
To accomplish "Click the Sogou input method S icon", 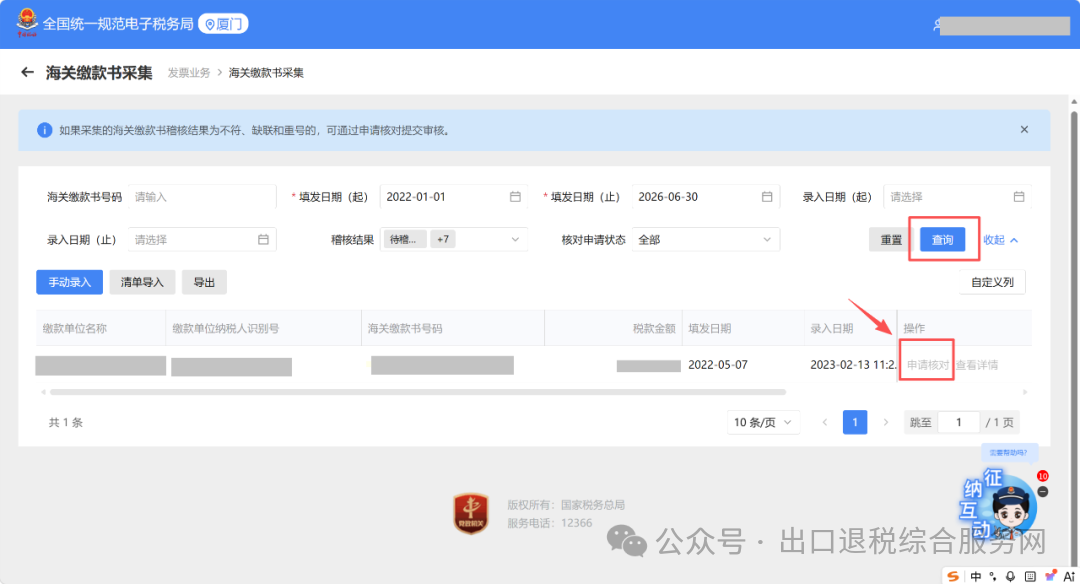I will point(953,576).
